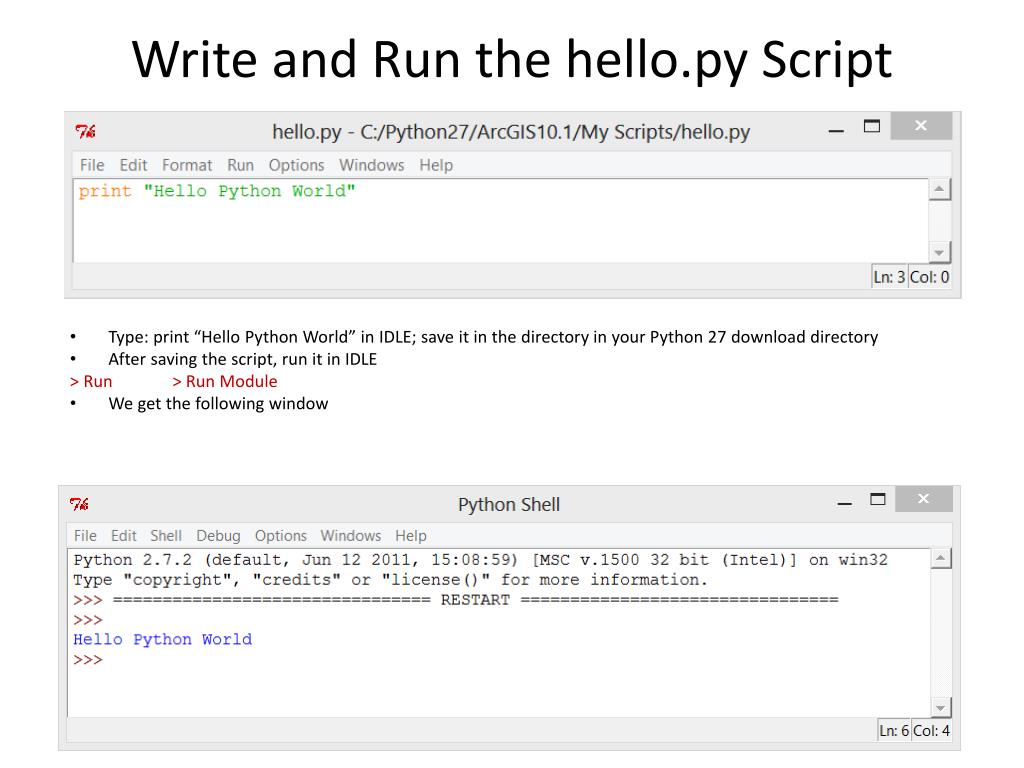Open Windows menu in Python Shell window
The image size is (1024, 768).
point(351,536)
